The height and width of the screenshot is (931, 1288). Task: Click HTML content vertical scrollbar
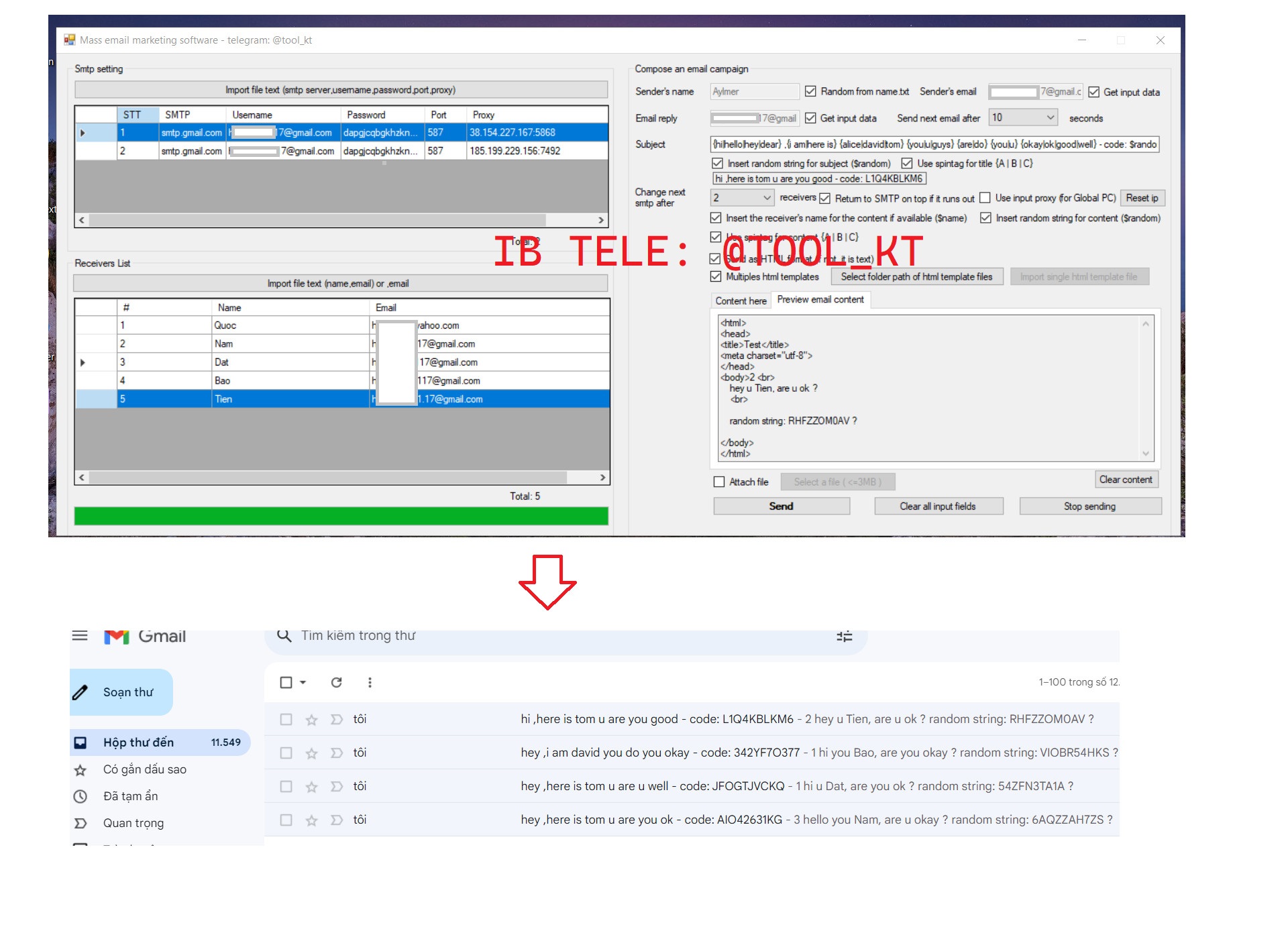click(1146, 388)
